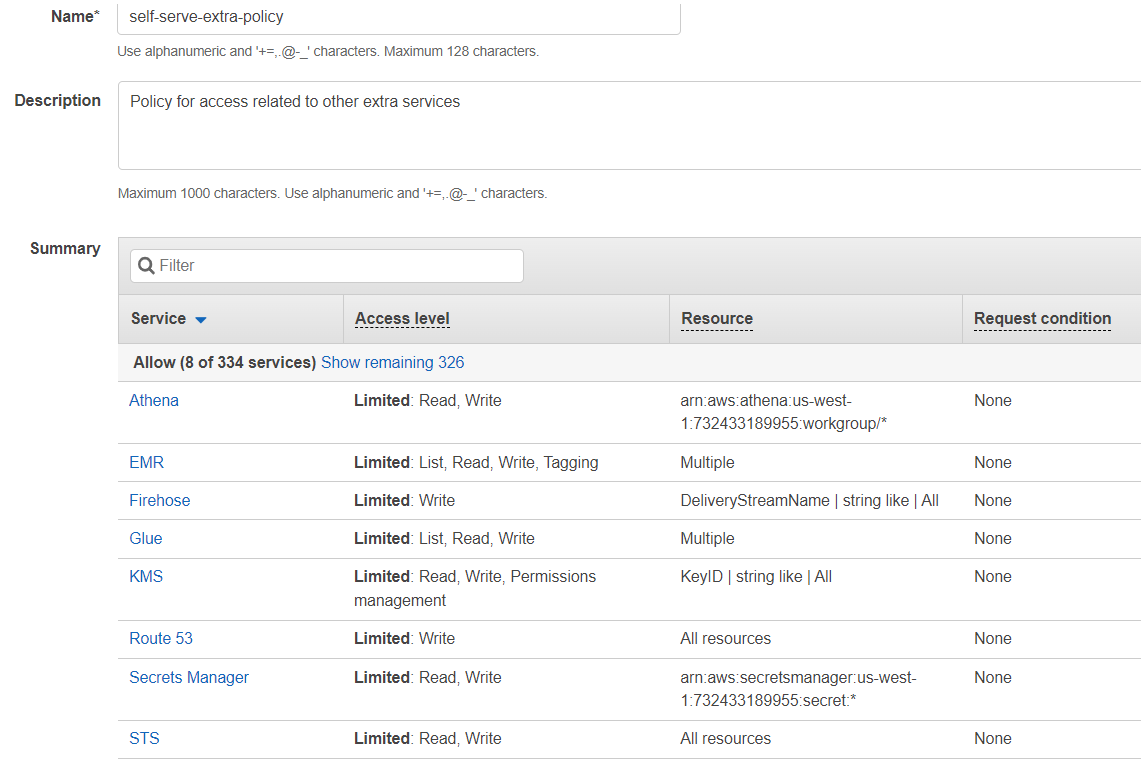
Task: Open the KMS service link
Action: click(146, 576)
